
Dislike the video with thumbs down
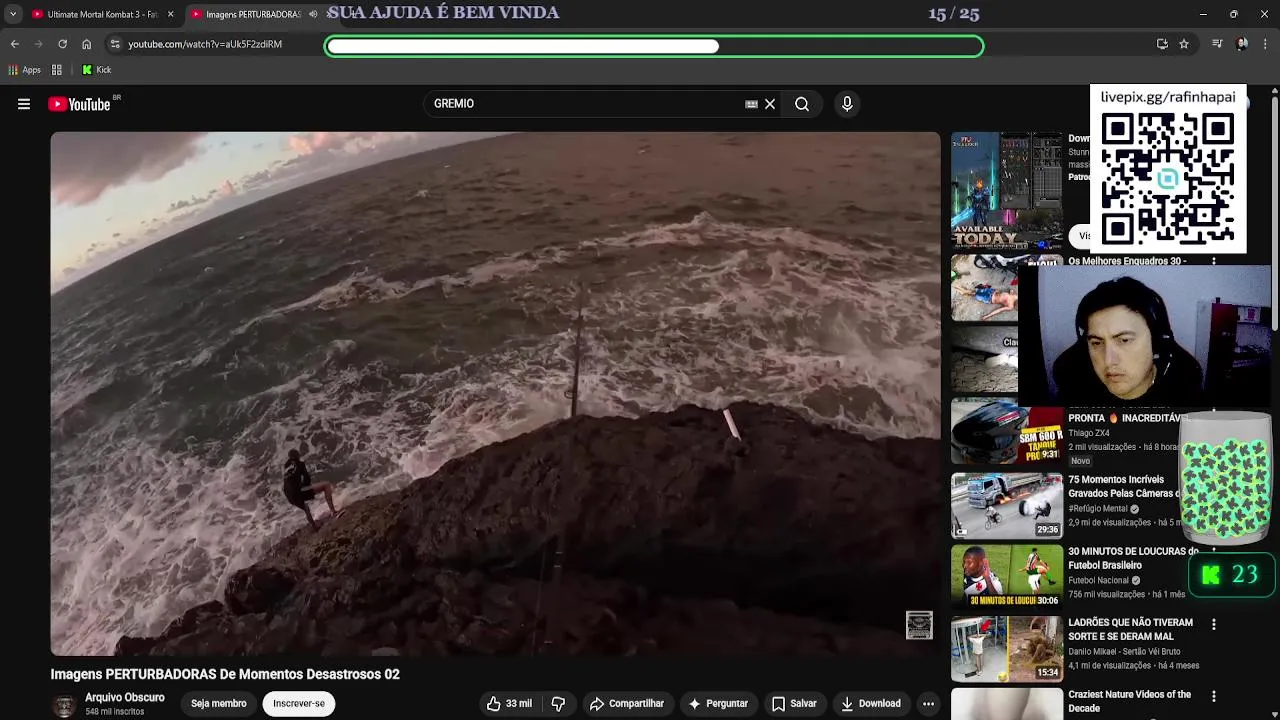pyautogui.click(x=558, y=704)
